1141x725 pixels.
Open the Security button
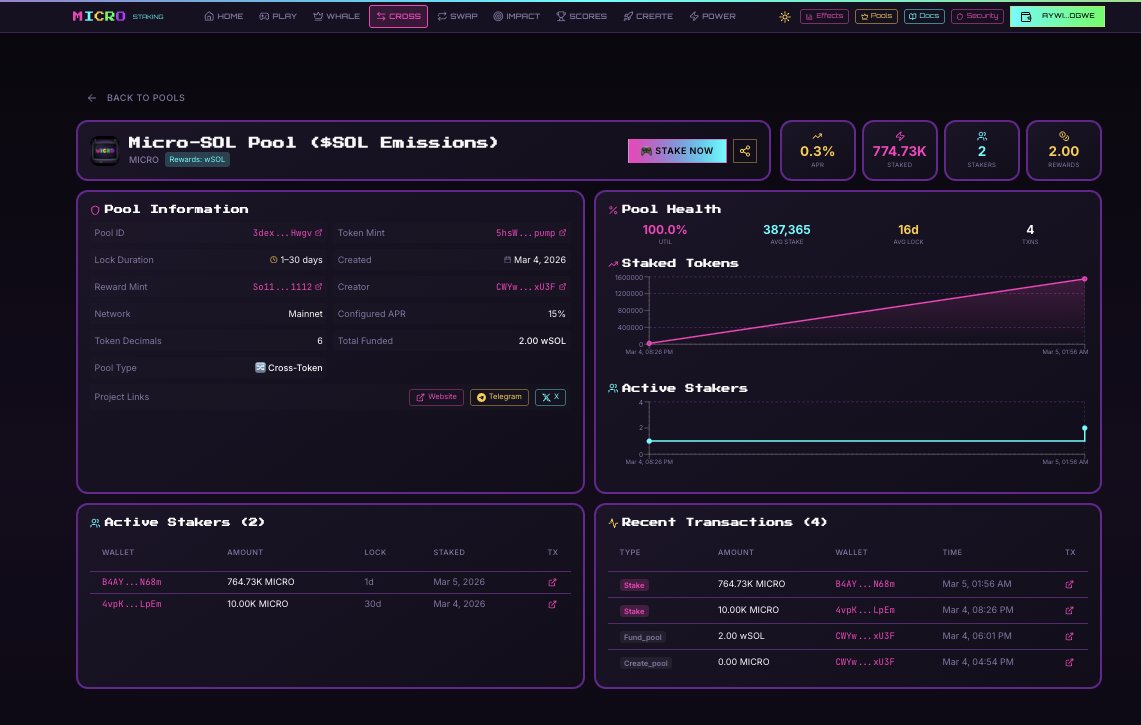977,16
